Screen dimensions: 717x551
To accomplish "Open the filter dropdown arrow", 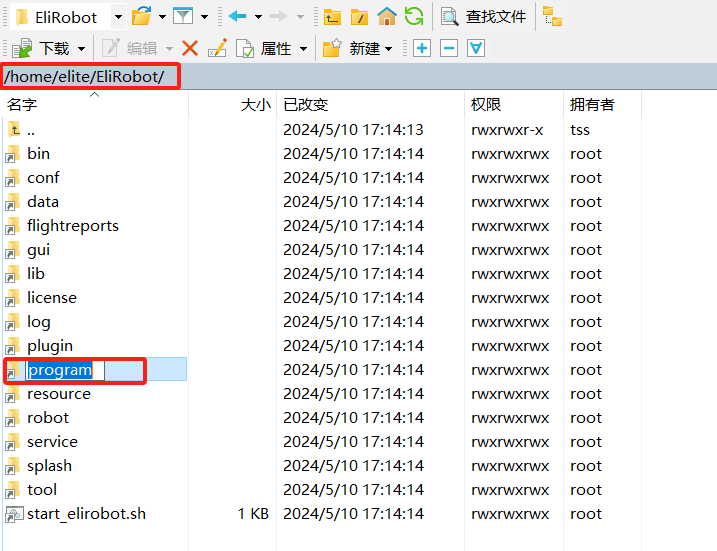I will (204, 17).
